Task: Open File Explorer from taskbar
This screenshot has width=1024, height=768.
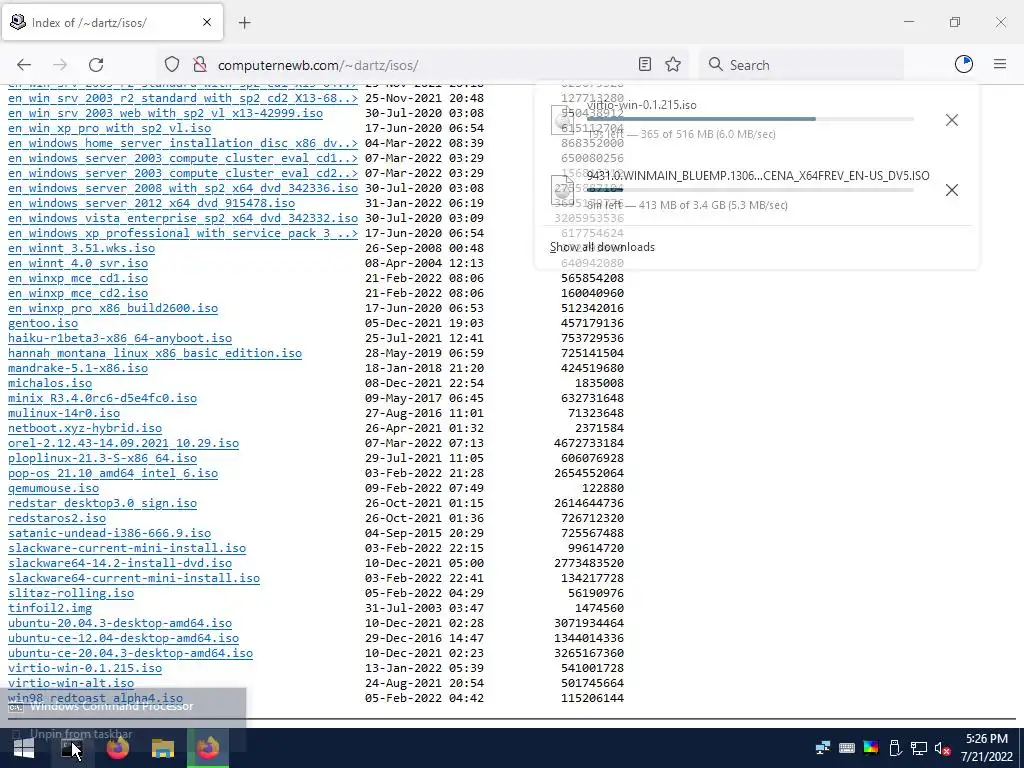Action: [x=163, y=748]
